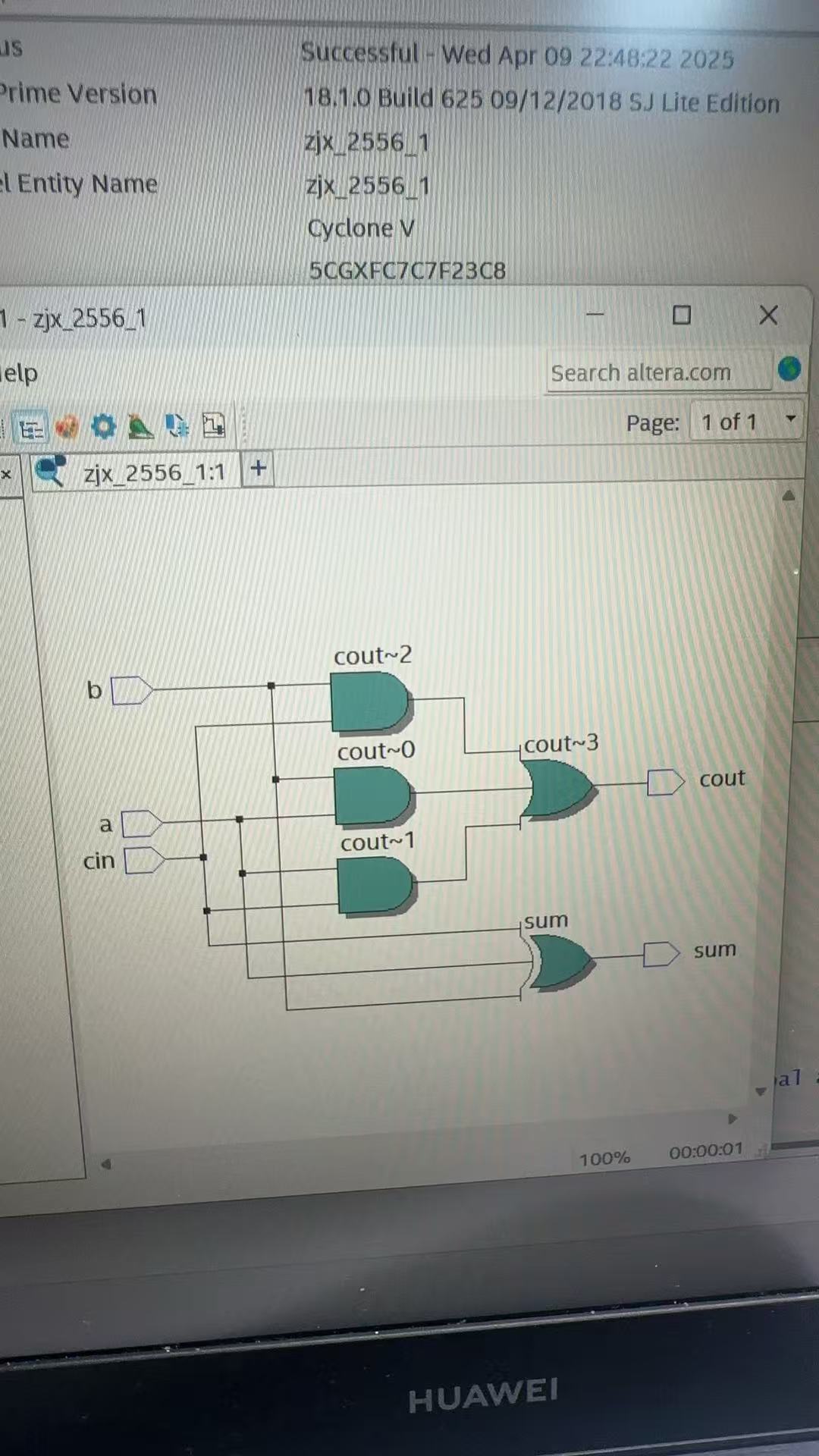Viewport: 819px width, 1456px height.
Task: Switch to the zjx_2556_1:1 tab
Action: [135, 472]
